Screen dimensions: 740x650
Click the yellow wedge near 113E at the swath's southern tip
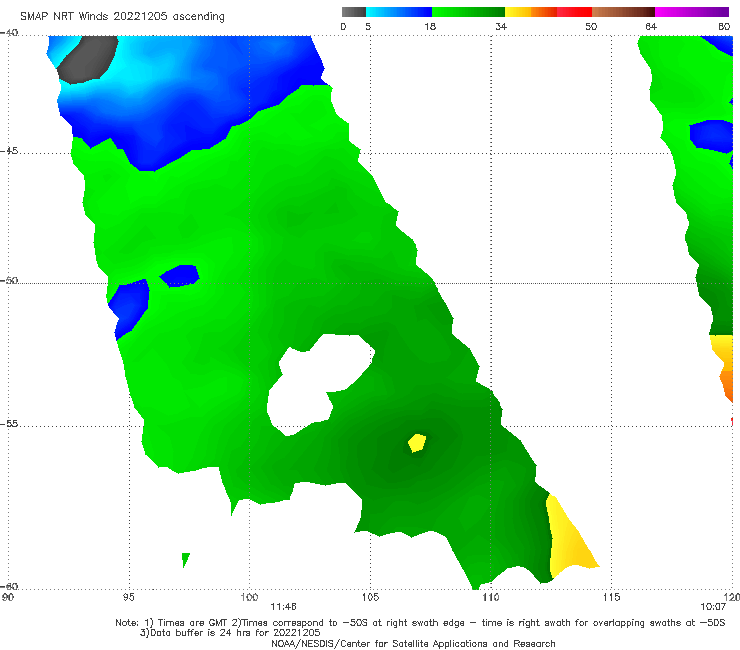click(x=569, y=538)
